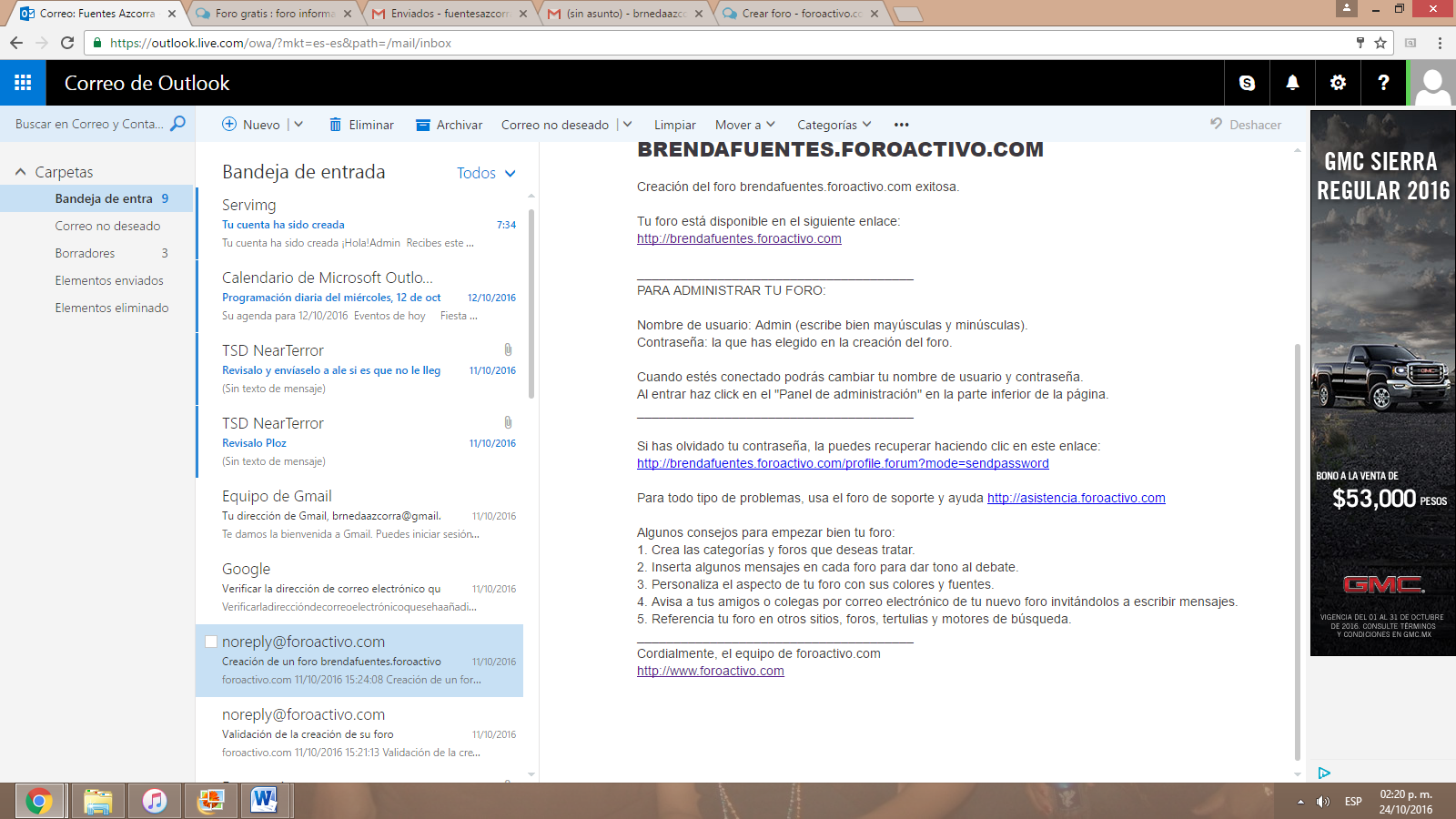Click the browser address bar URL

point(280,43)
